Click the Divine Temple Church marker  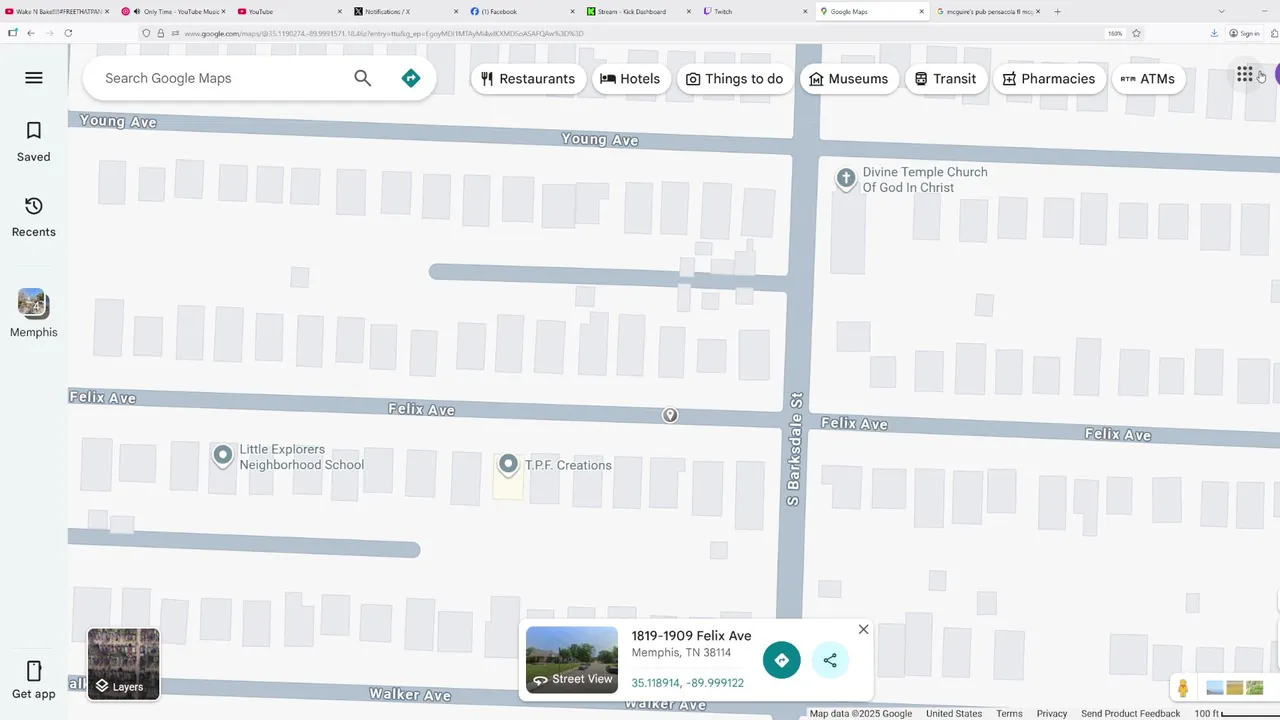click(846, 179)
